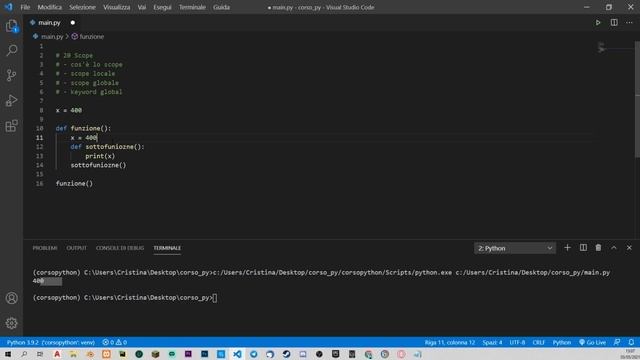The width and height of the screenshot is (640, 360).
Task: Click 'sottofuniozne()' call on line 14
Action: click(x=98, y=165)
